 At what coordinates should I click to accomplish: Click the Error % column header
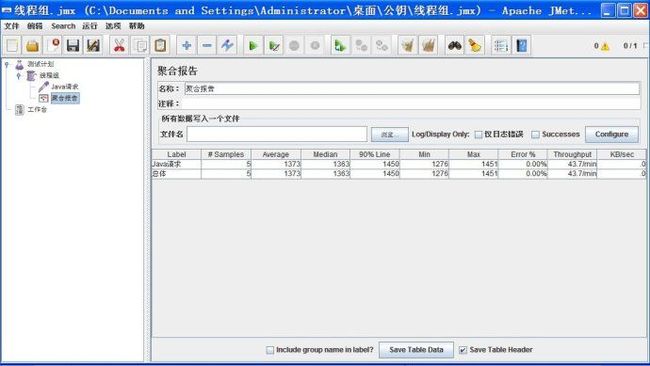point(523,154)
